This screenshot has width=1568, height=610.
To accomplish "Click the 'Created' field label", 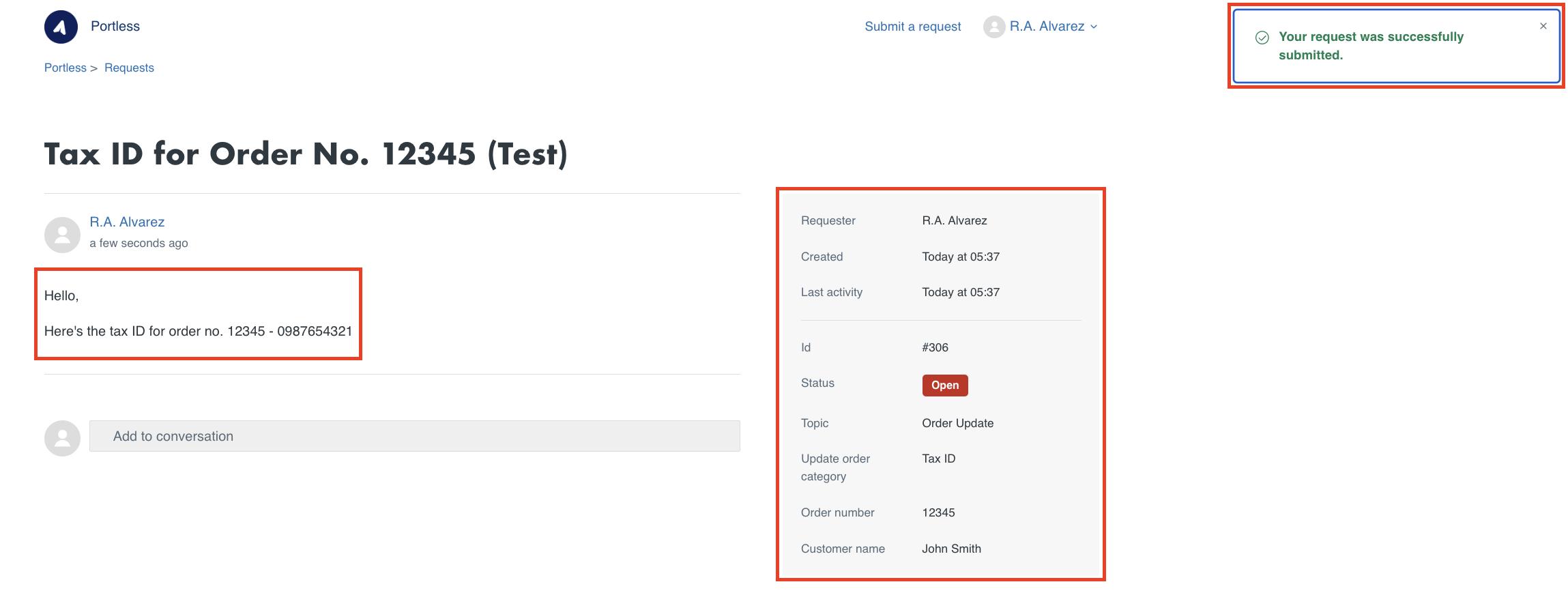I will [x=822, y=257].
